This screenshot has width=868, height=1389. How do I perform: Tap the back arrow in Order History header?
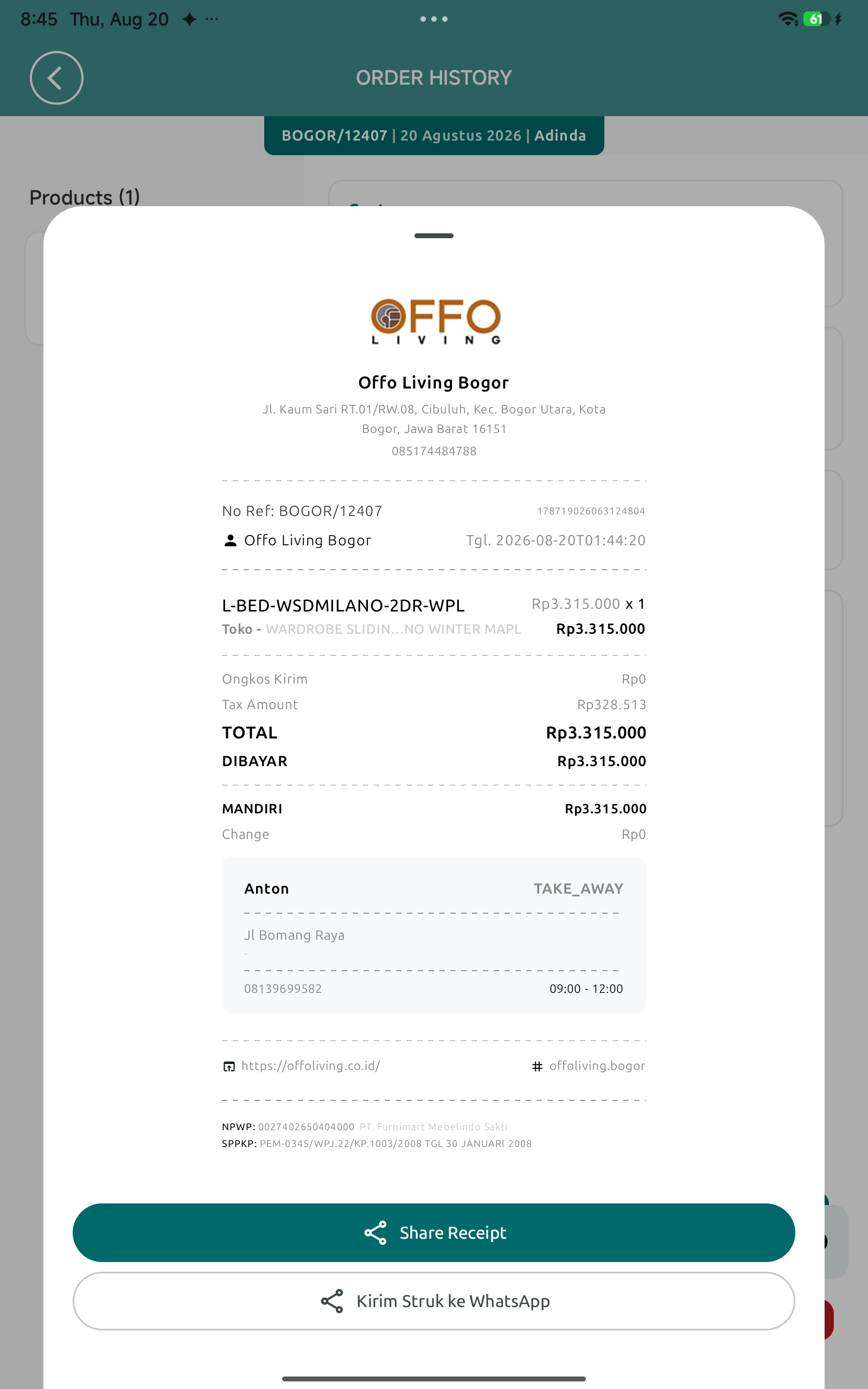point(56,78)
